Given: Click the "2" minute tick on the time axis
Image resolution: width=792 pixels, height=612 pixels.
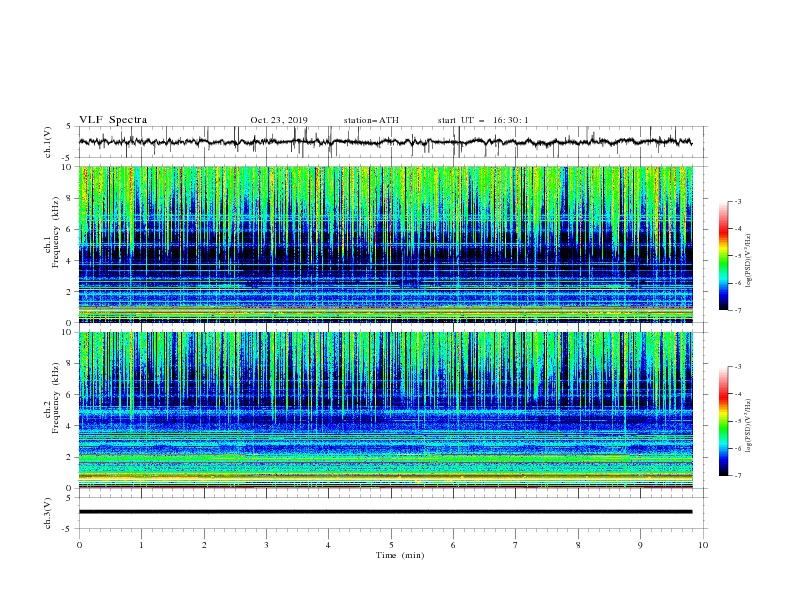Looking at the screenshot, I should [x=204, y=545].
